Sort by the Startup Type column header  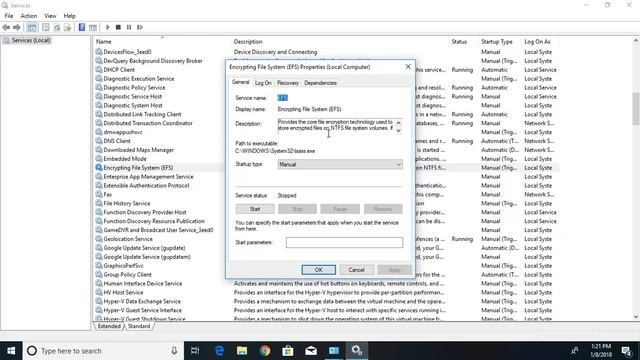pos(500,42)
